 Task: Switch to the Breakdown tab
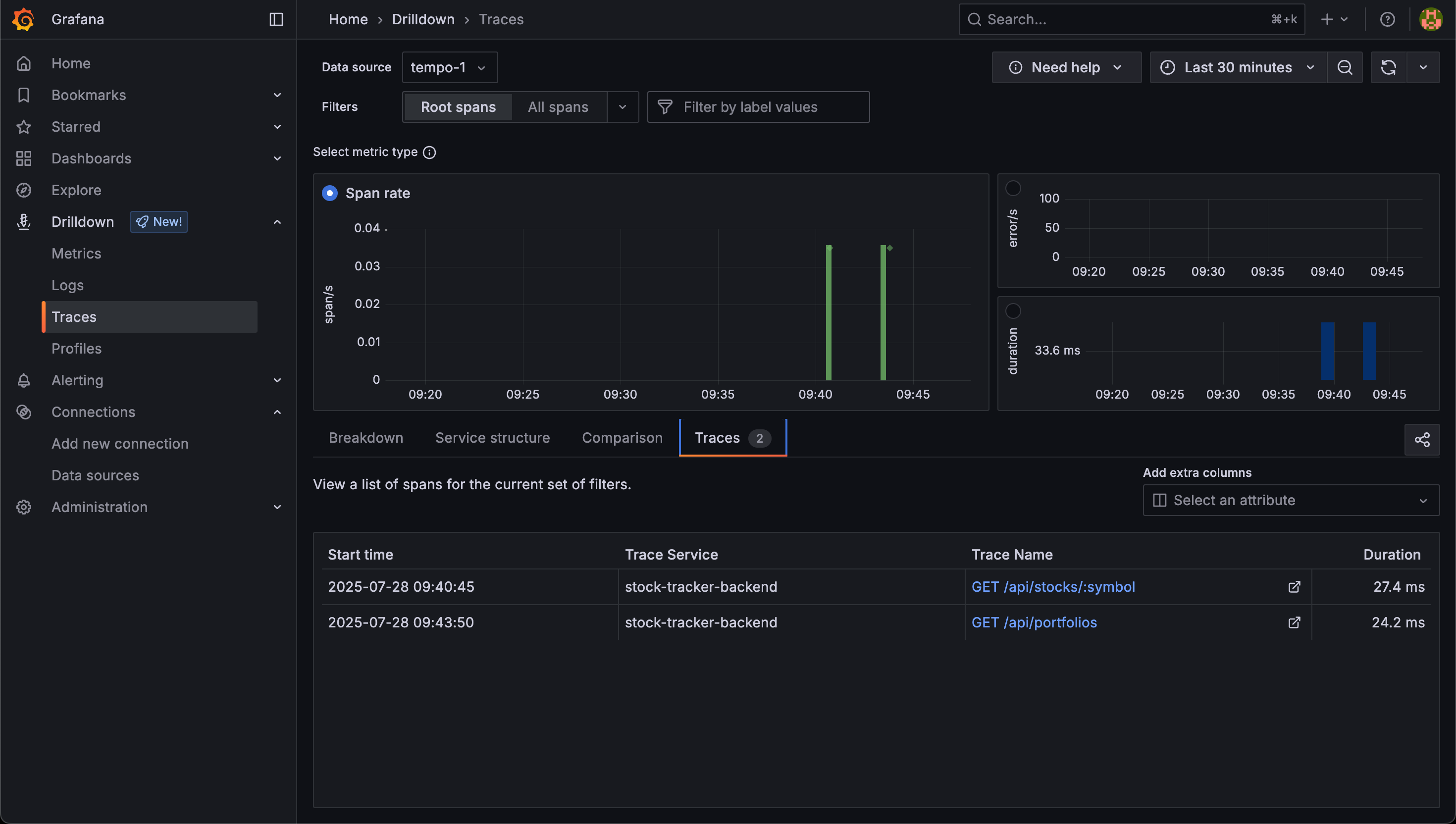click(366, 438)
